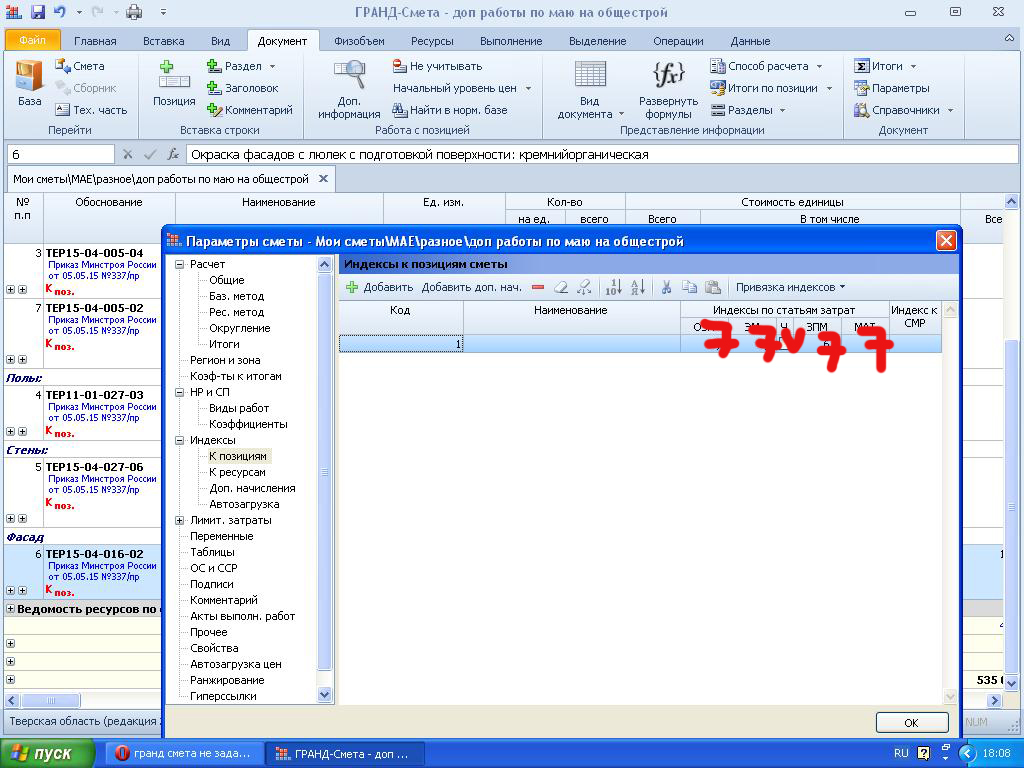This screenshot has width=1024, height=768.
Task: Switch to the Выполнение ribbon tab
Action: pos(511,40)
